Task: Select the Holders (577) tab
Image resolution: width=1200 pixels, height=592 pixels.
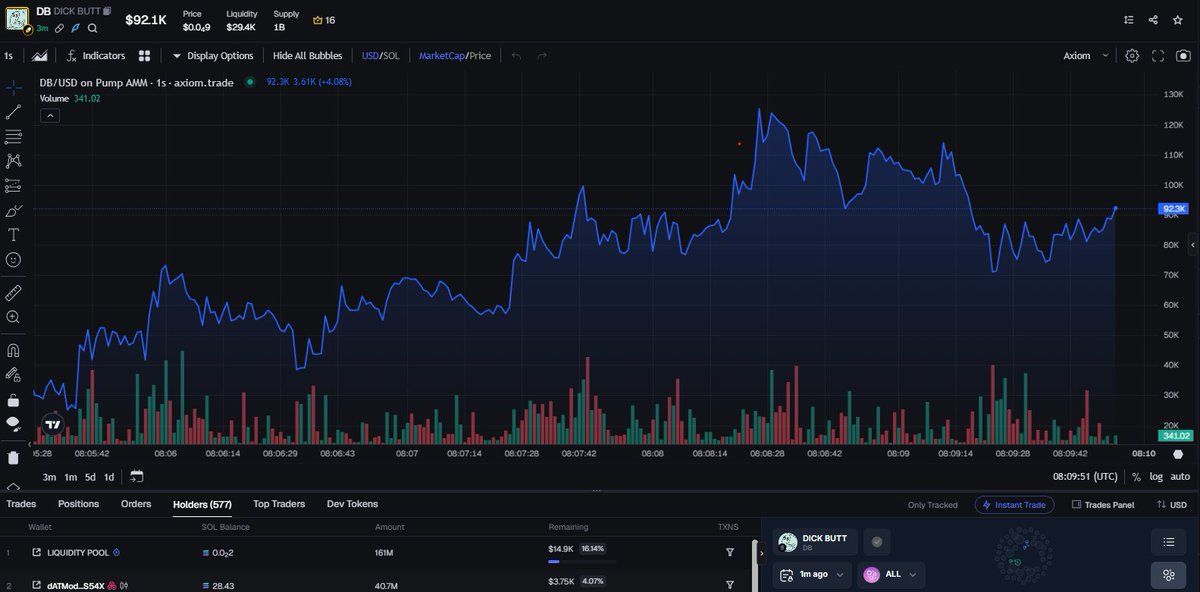Action: [202, 504]
